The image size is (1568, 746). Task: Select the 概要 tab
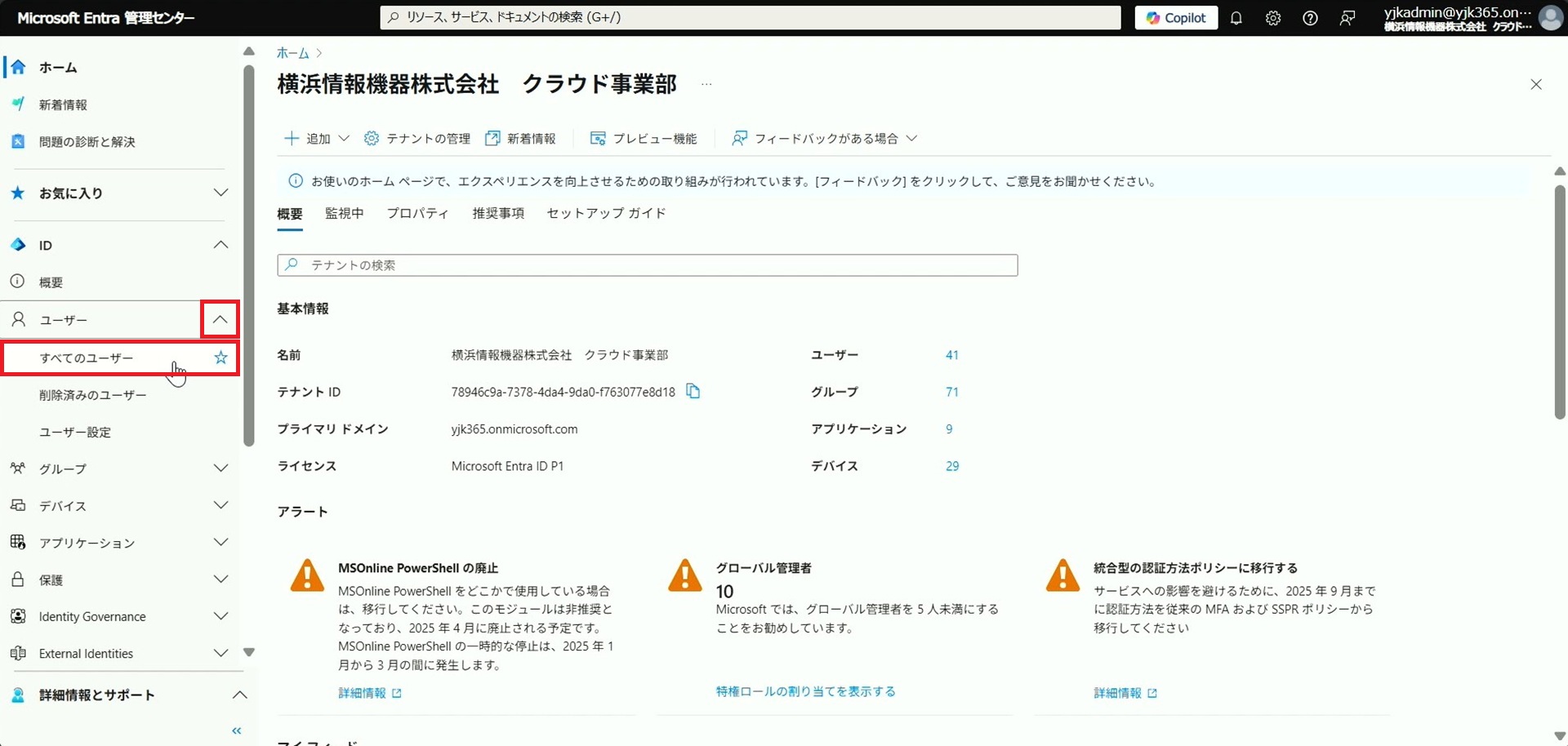pos(290,214)
